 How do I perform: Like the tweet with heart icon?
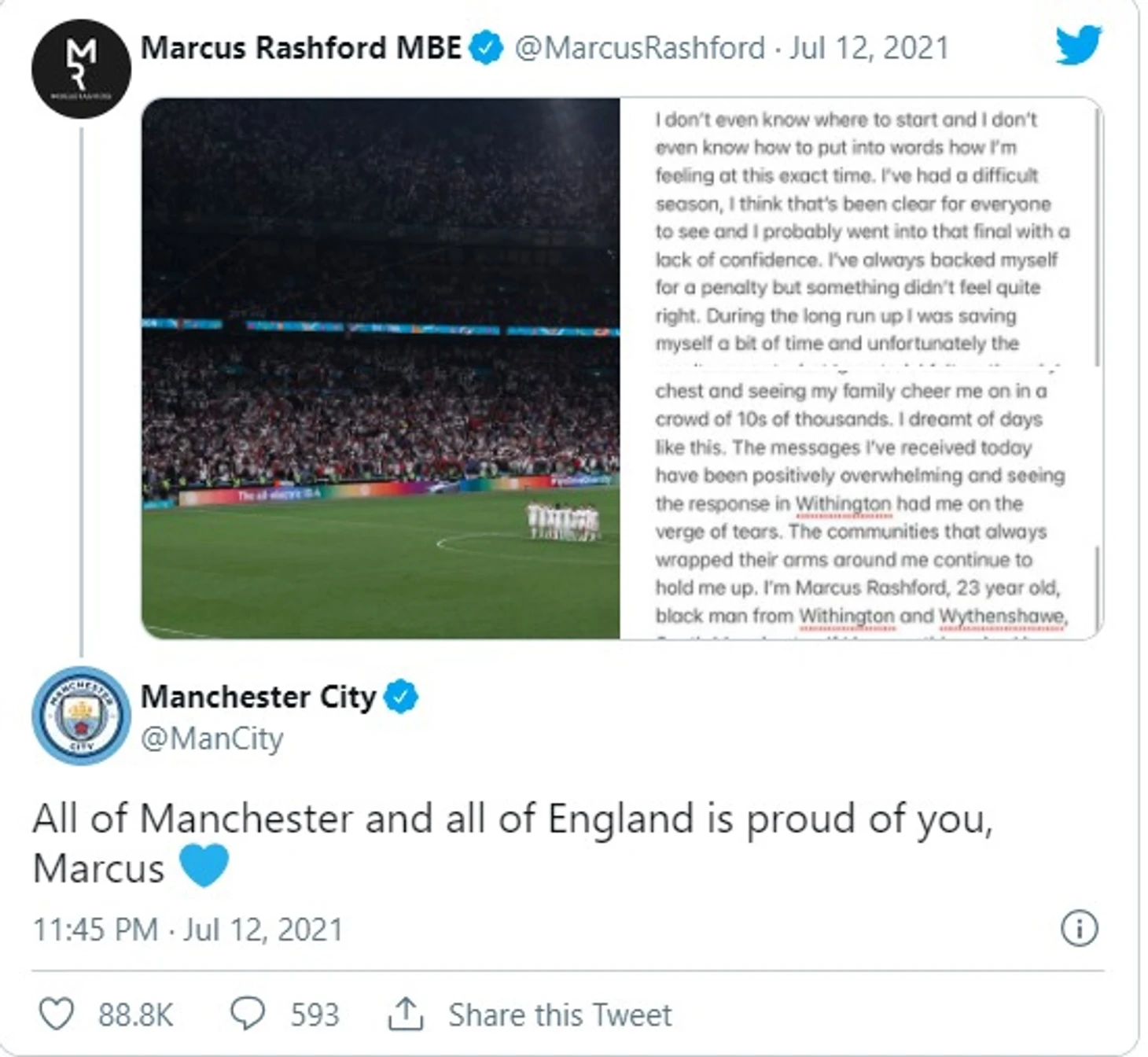(x=57, y=1014)
